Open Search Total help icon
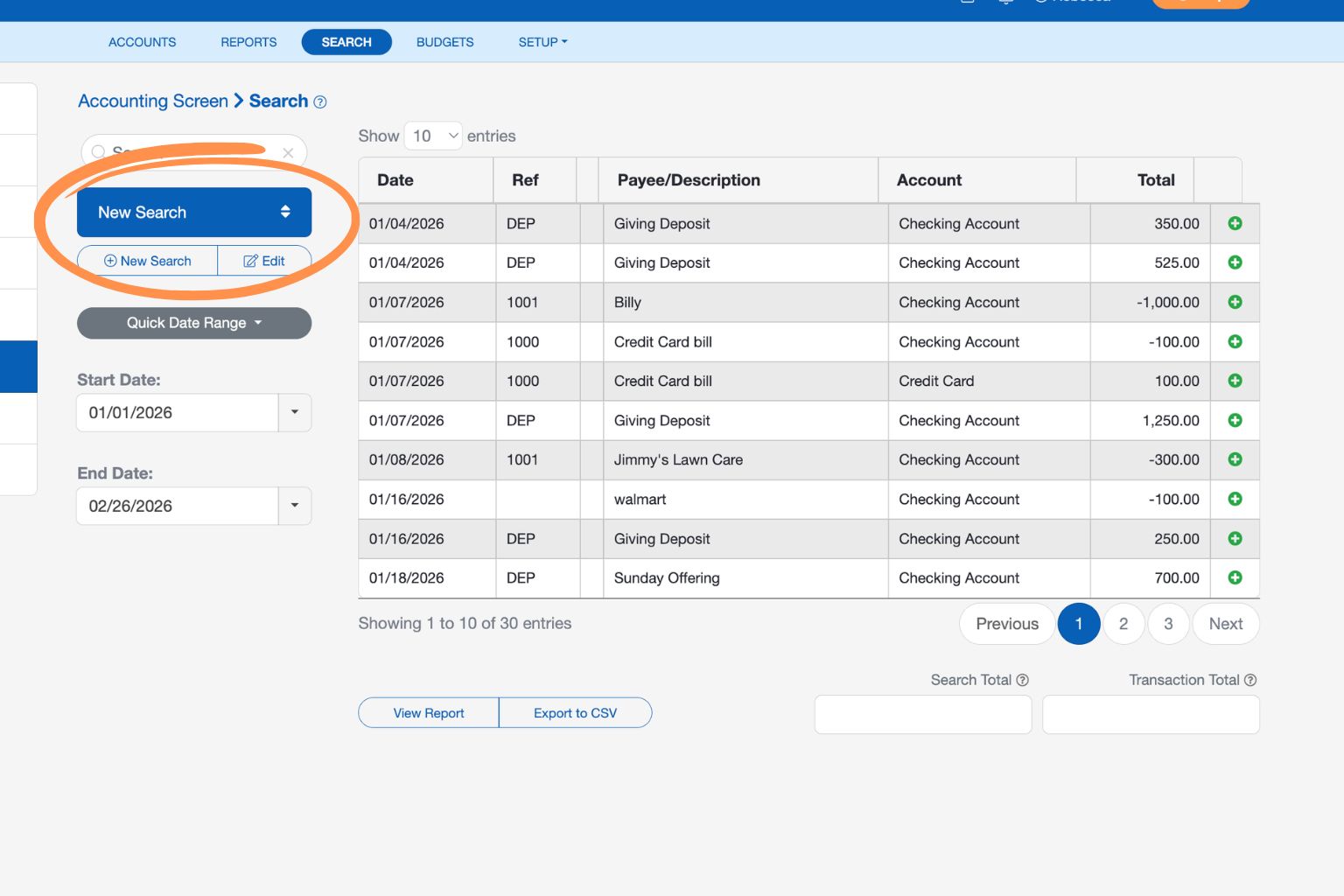The height and width of the screenshot is (896, 1344). tap(1022, 680)
